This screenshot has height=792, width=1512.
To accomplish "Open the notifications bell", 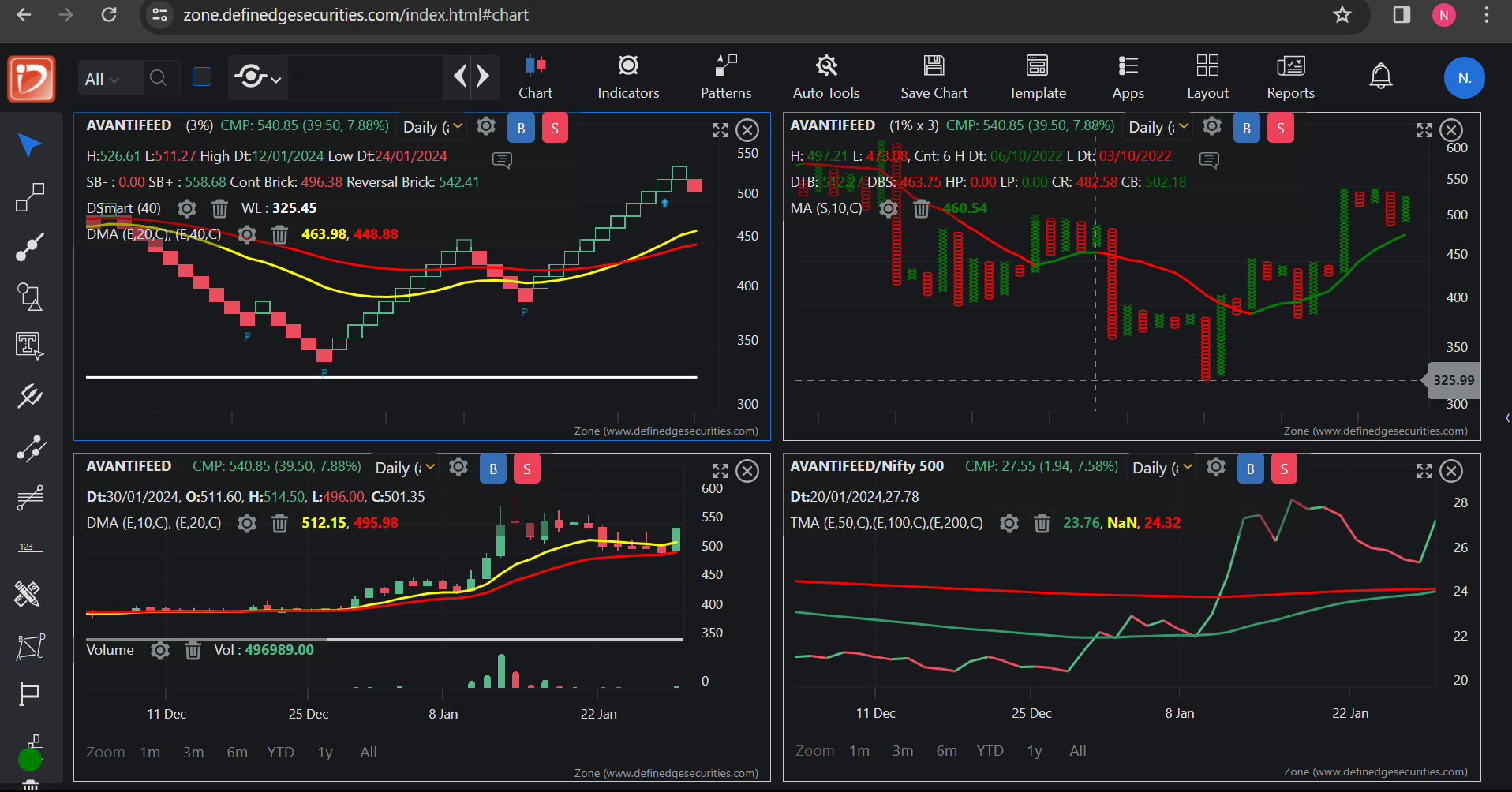I will pyautogui.click(x=1380, y=77).
